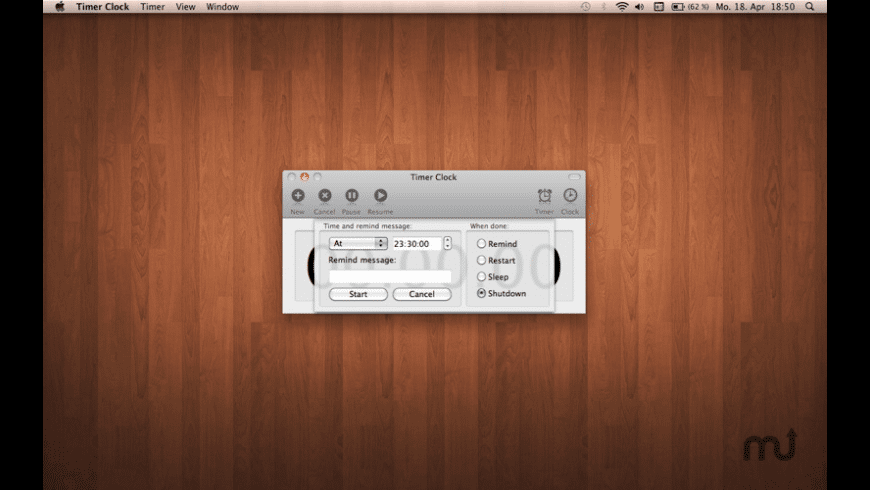Viewport: 870px width, 490px height.
Task: Click the Resume play icon
Action: pyautogui.click(x=380, y=196)
